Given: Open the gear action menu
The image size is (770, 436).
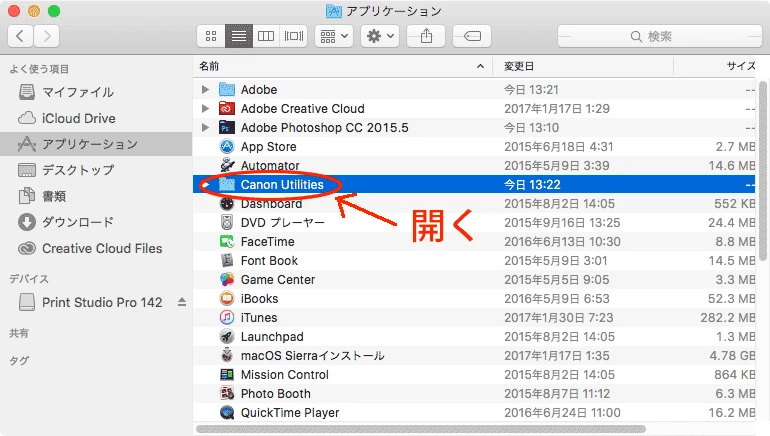Looking at the screenshot, I should point(380,36).
